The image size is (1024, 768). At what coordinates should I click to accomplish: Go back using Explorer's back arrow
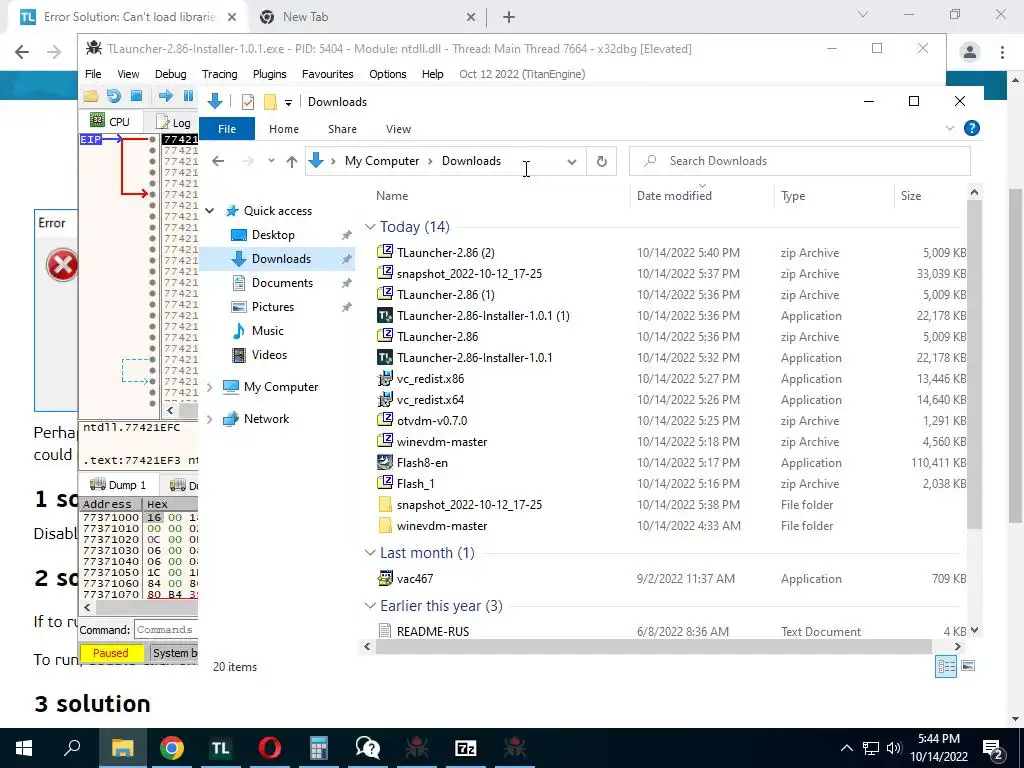coord(218,161)
